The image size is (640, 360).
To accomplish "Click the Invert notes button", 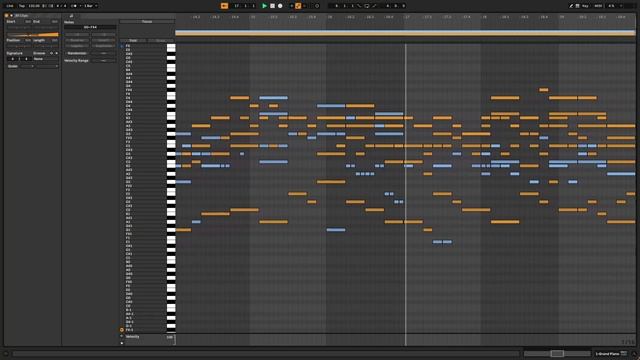I will point(104,40).
